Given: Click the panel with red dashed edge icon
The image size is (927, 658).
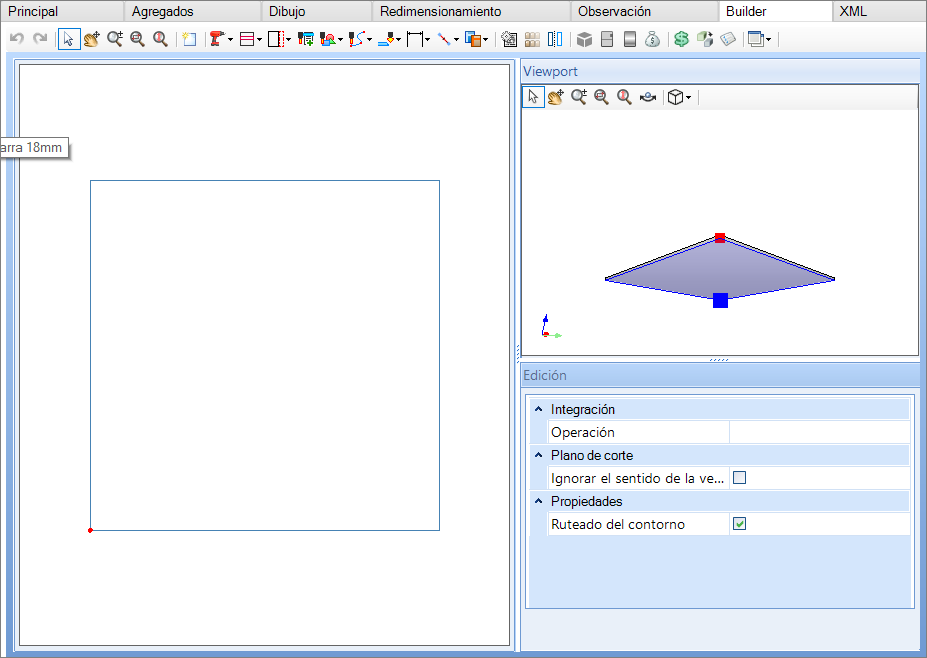Looking at the screenshot, I should click(x=275, y=39).
